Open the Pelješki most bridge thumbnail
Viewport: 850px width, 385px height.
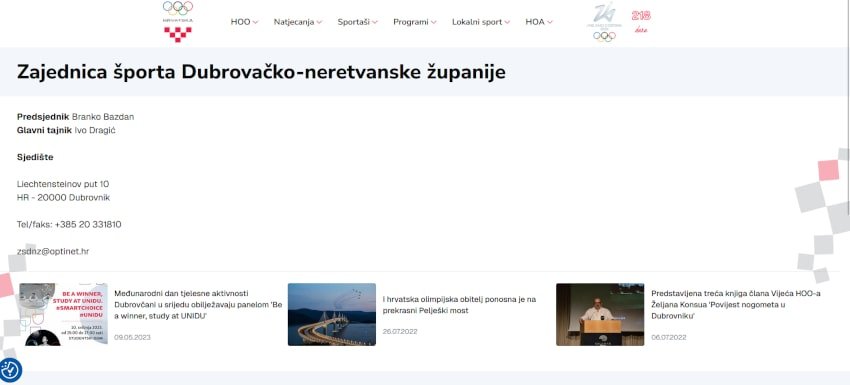(332, 315)
